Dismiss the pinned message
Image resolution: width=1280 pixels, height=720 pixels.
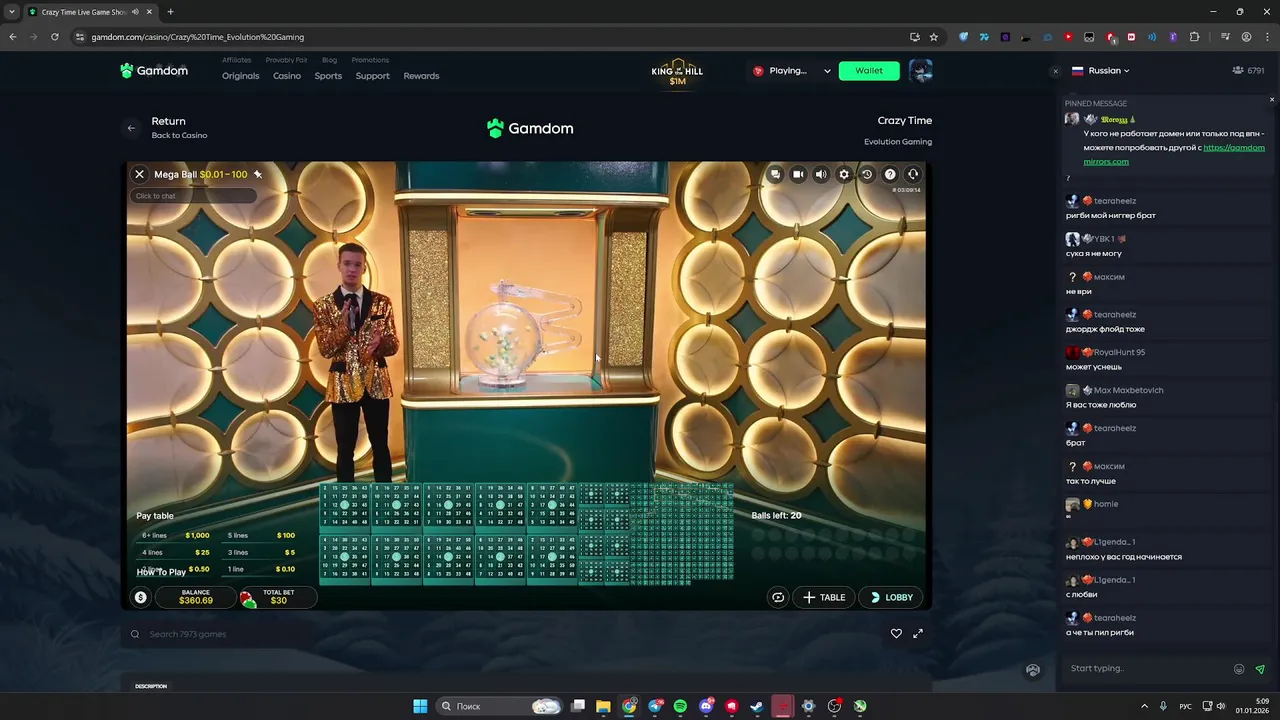[1272, 99]
